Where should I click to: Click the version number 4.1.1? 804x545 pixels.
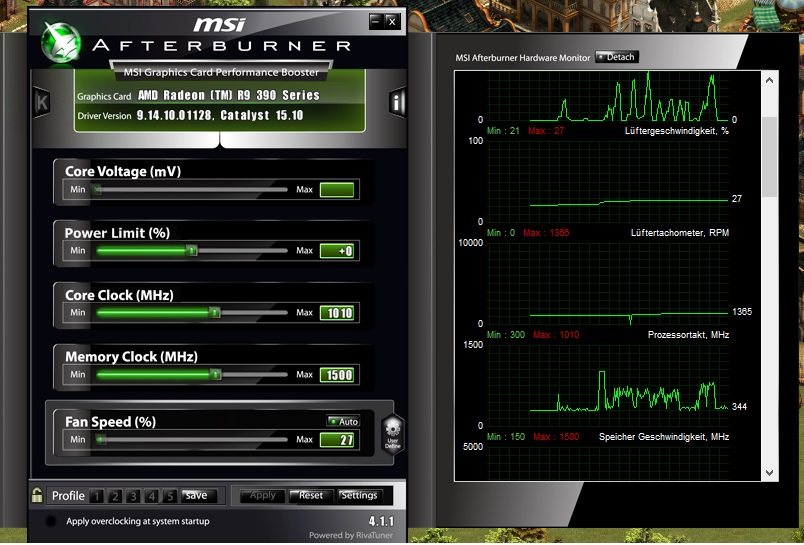[x=381, y=521]
